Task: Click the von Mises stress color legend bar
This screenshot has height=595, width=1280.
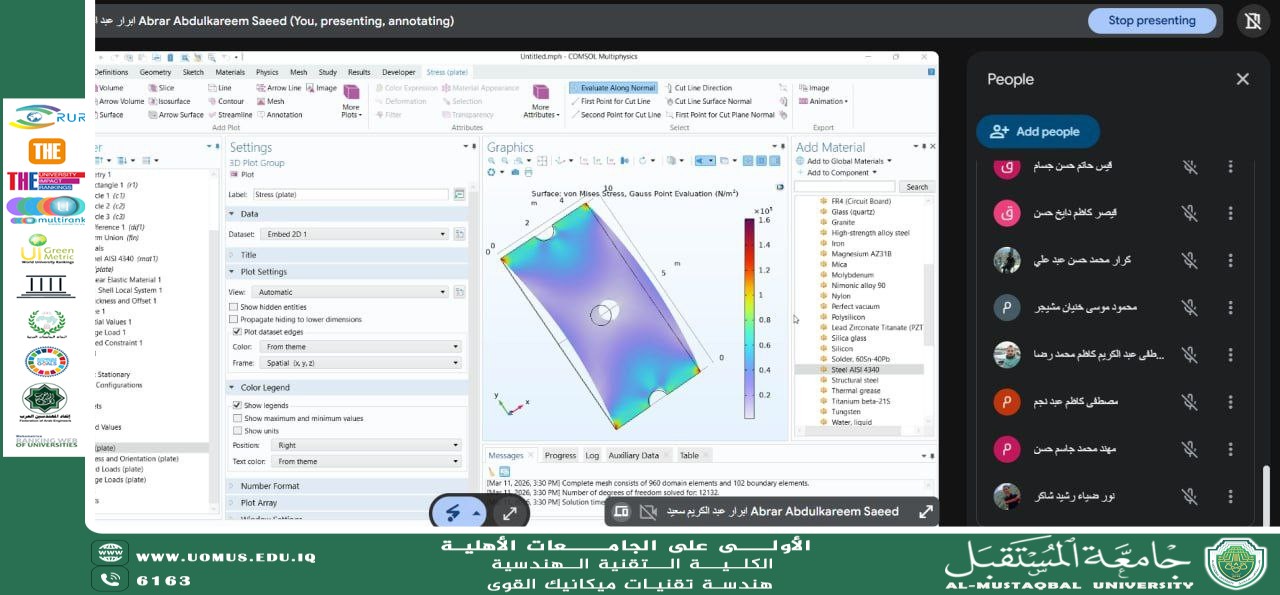Action: (749, 318)
